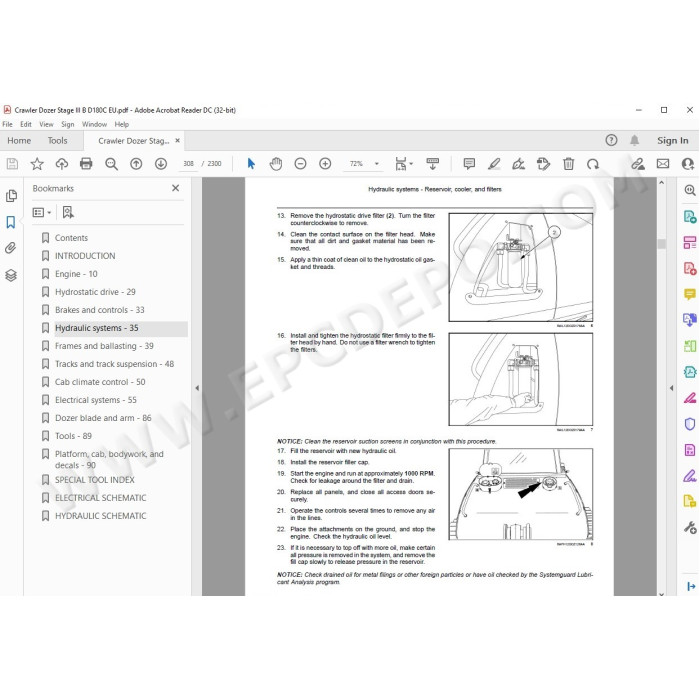
Task: Click the Help question mark icon
Action: [611, 140]
